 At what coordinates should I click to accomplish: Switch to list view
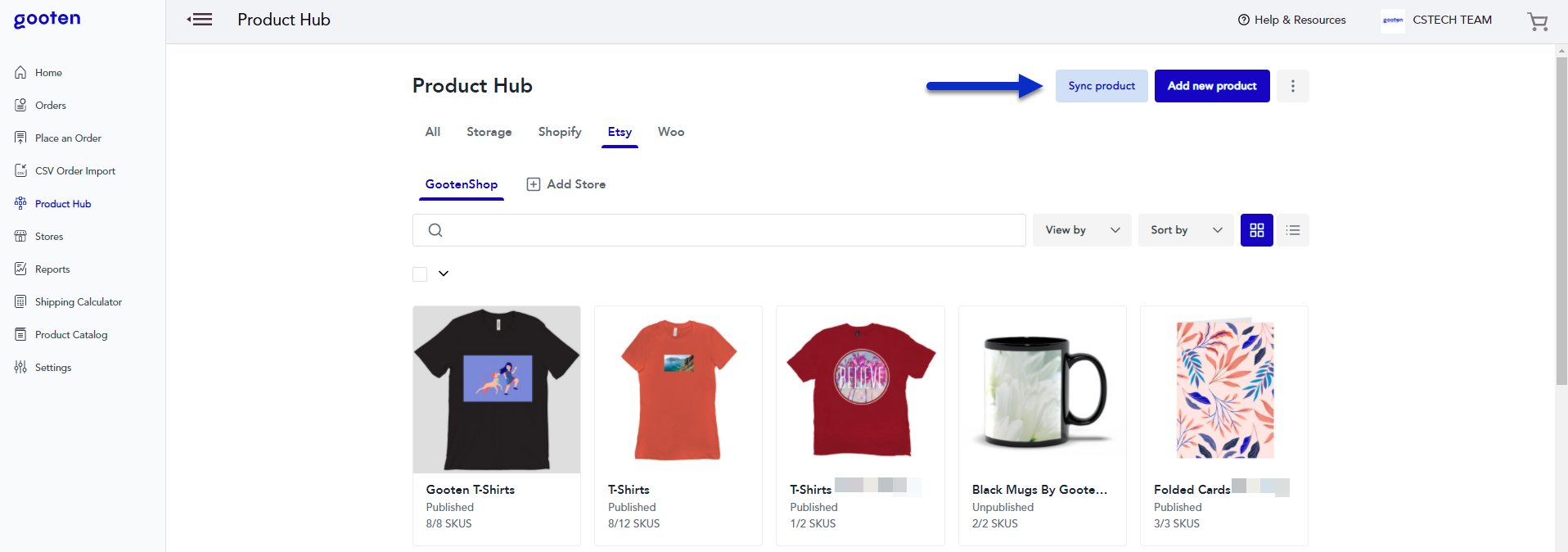(1293, 230)
